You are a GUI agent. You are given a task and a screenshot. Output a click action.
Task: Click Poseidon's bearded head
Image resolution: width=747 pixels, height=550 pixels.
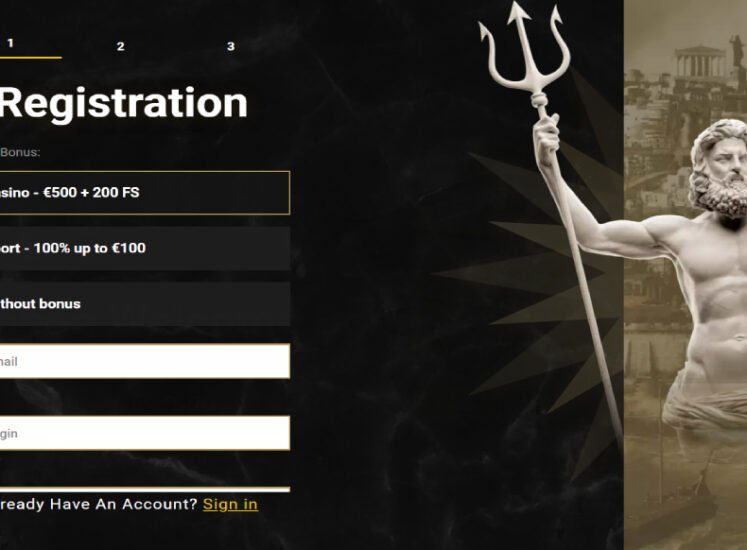tap(719, 167)
